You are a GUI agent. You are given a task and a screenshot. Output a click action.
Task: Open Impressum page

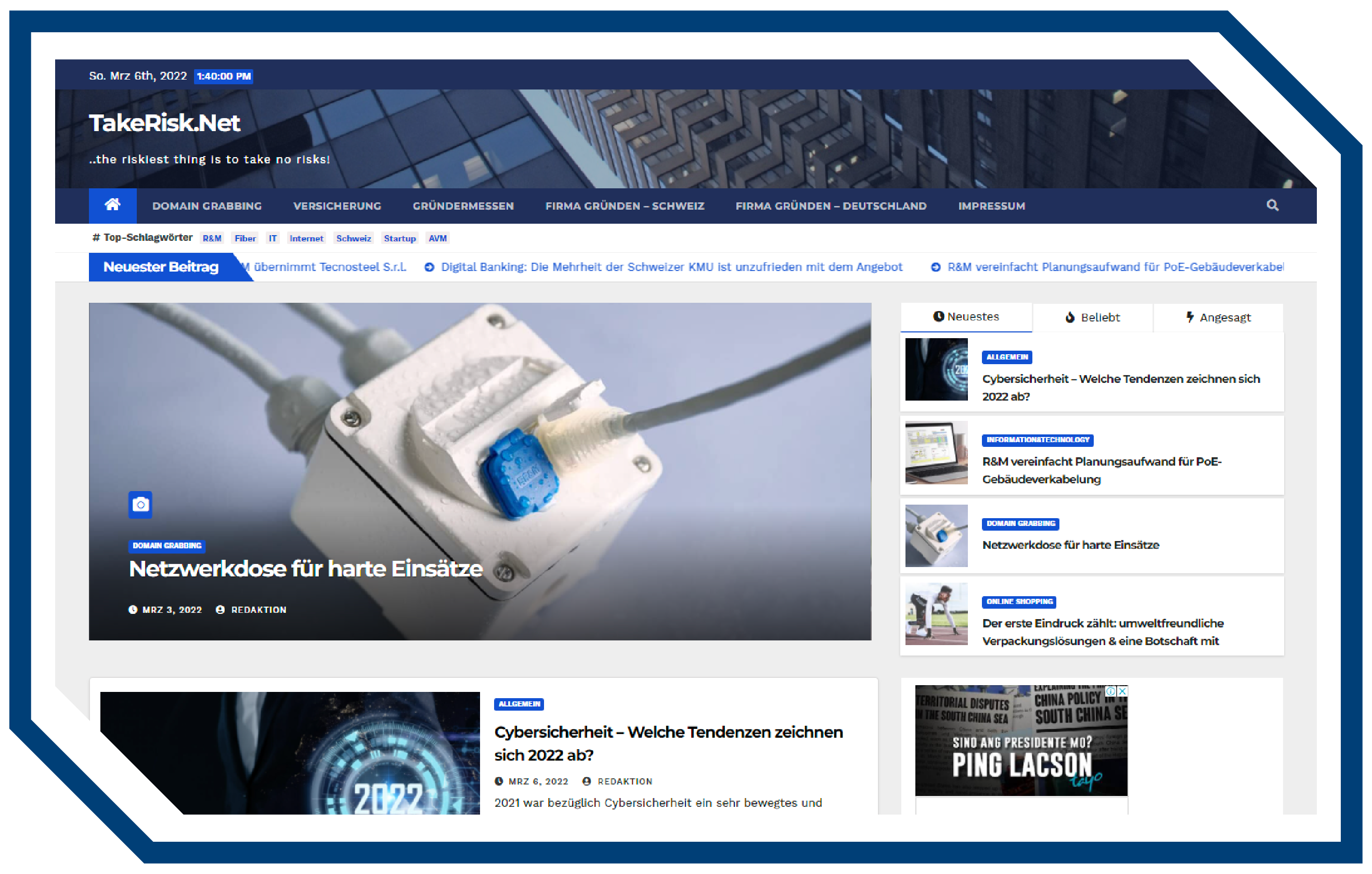coord(991,206)
